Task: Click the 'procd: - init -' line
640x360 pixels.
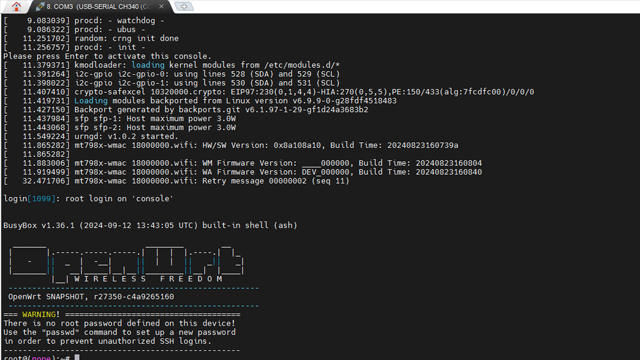Action: (74, 47)
